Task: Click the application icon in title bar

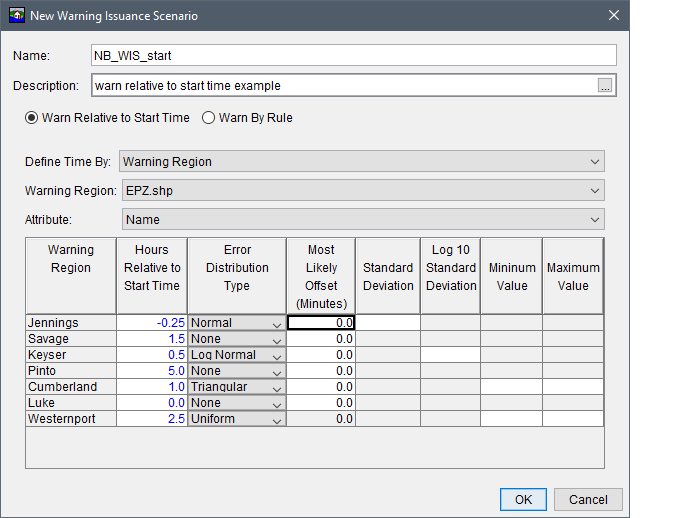Action: 16,16
